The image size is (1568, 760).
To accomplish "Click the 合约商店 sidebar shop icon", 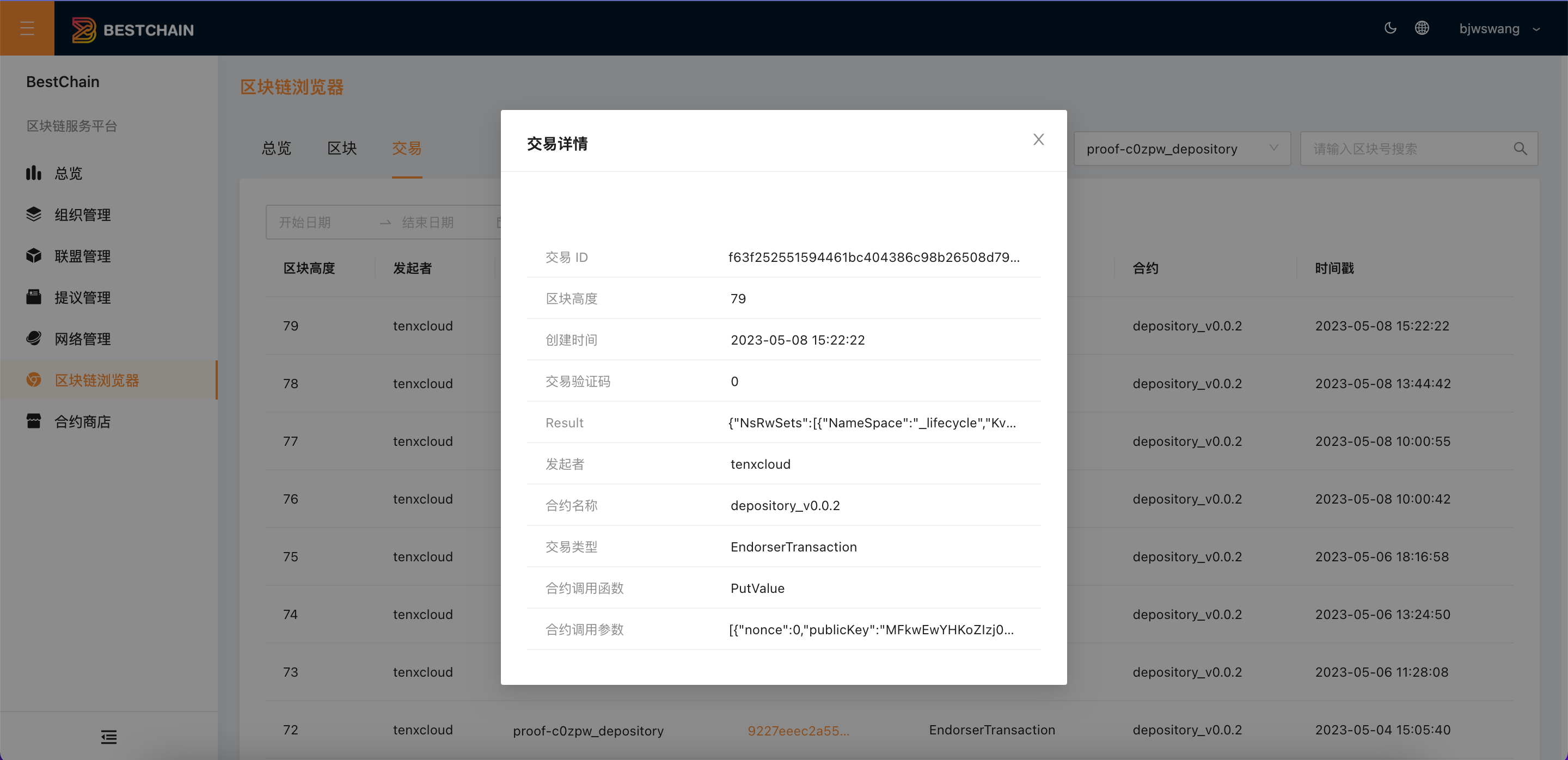I will pos(33,421).
